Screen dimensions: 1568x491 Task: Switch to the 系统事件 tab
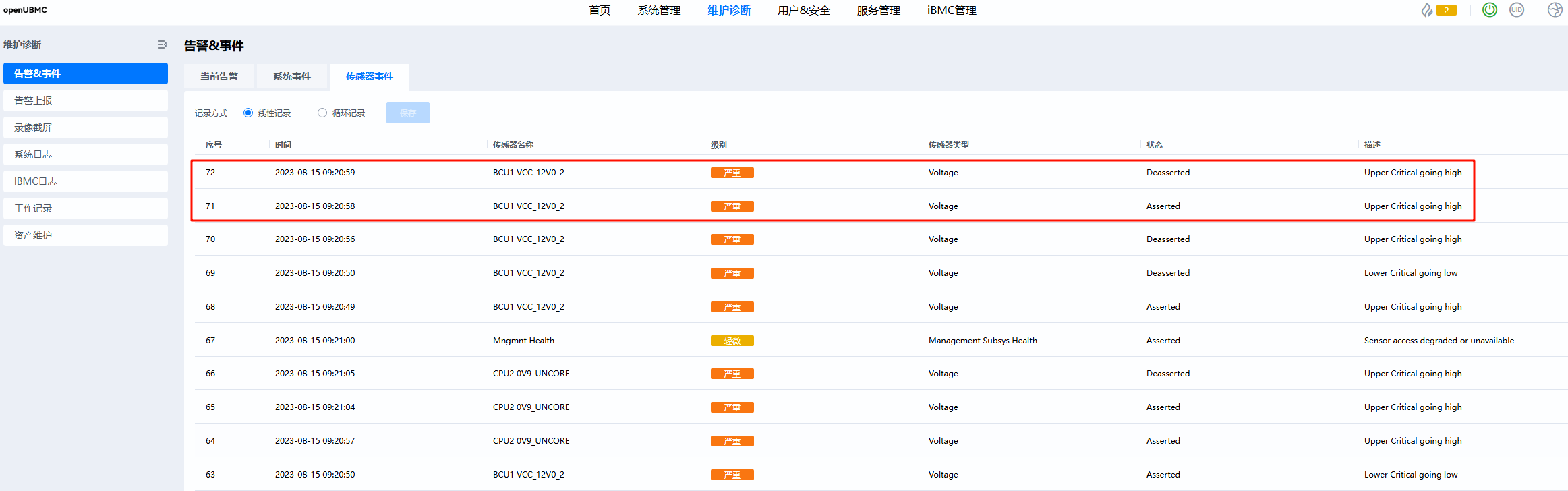[x=292, y=76]
